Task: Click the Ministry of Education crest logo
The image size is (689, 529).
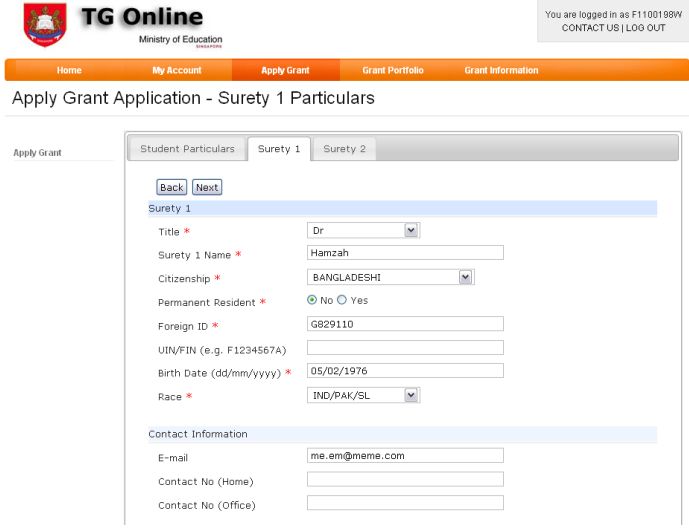Action: pos(43,27)
